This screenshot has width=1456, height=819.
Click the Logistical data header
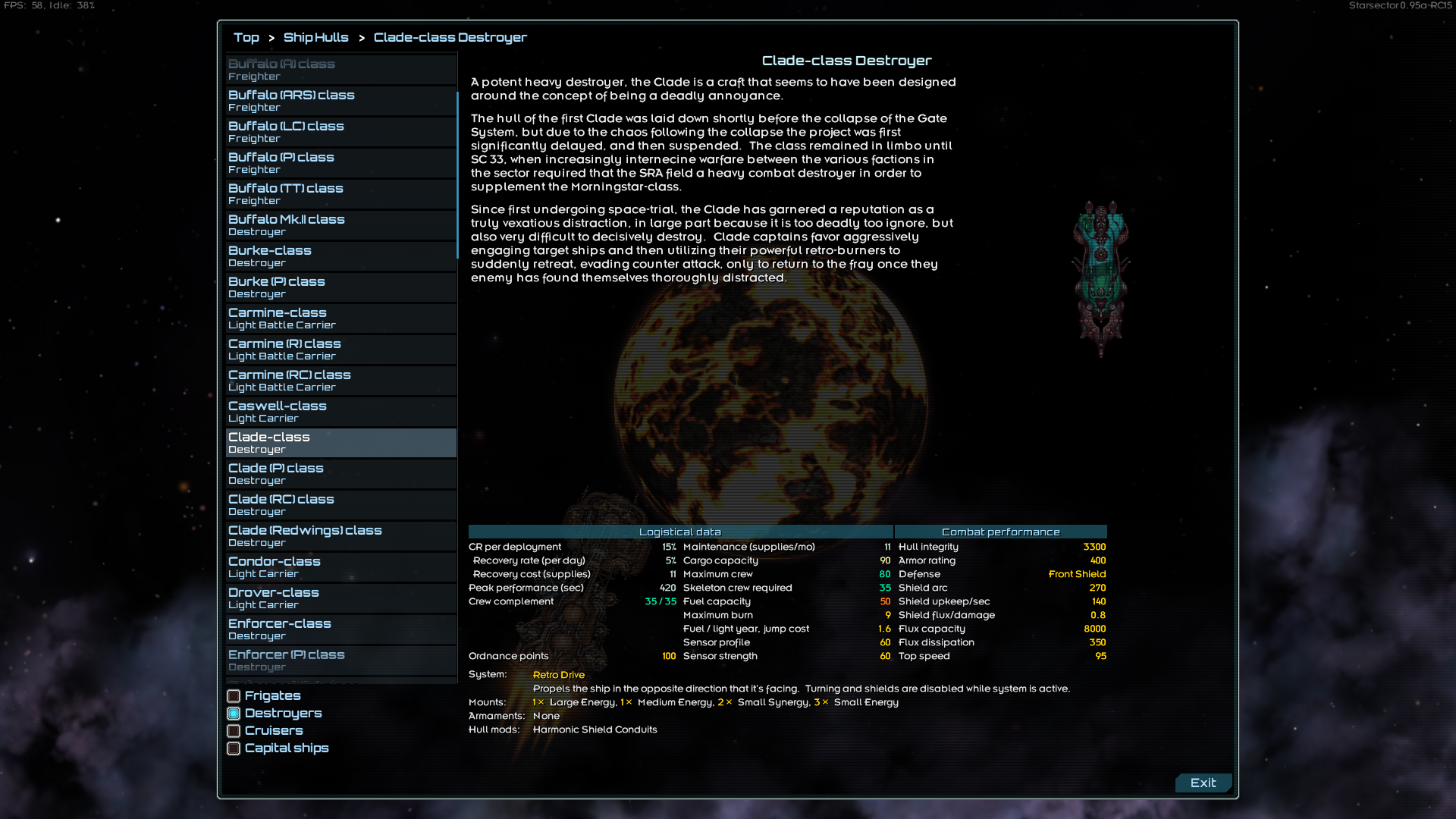[679, 532]
